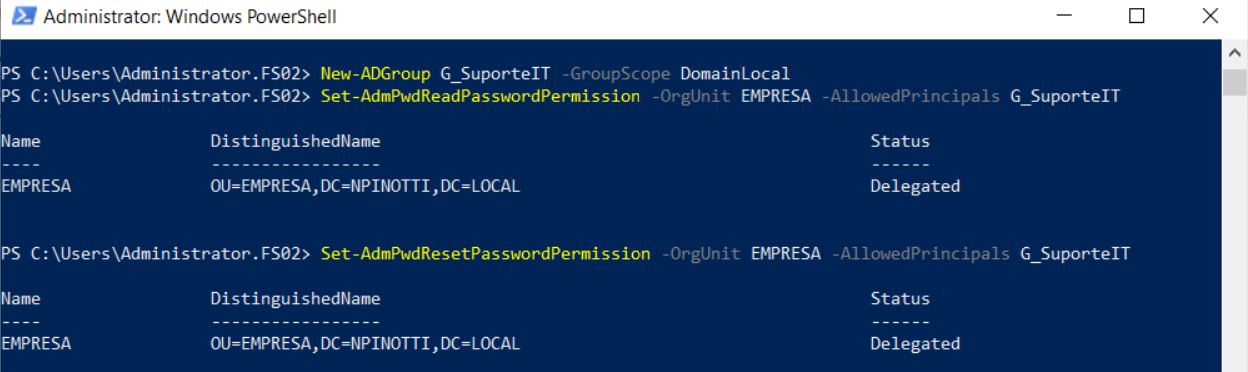
Task: Maximize the PowerShell window
Action: [1136, 16]
